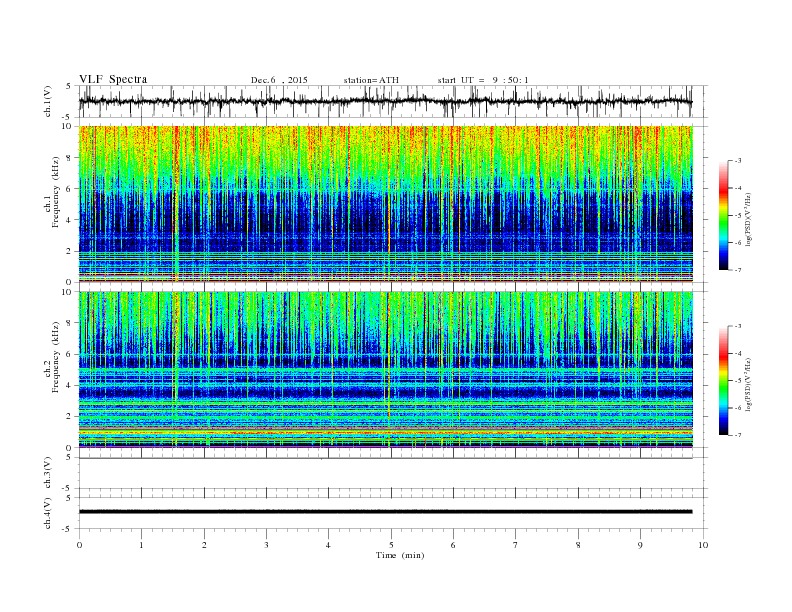The height and width of the screenshot is (612, 792).
Task: Click the "ch.1(V)" waveform axis label
Action: tap(48, 101)
